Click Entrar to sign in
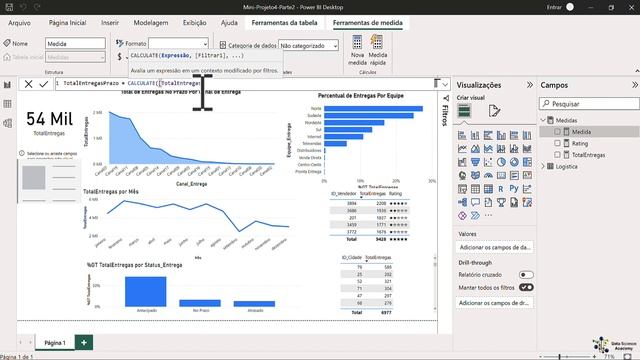 point(554,7)
